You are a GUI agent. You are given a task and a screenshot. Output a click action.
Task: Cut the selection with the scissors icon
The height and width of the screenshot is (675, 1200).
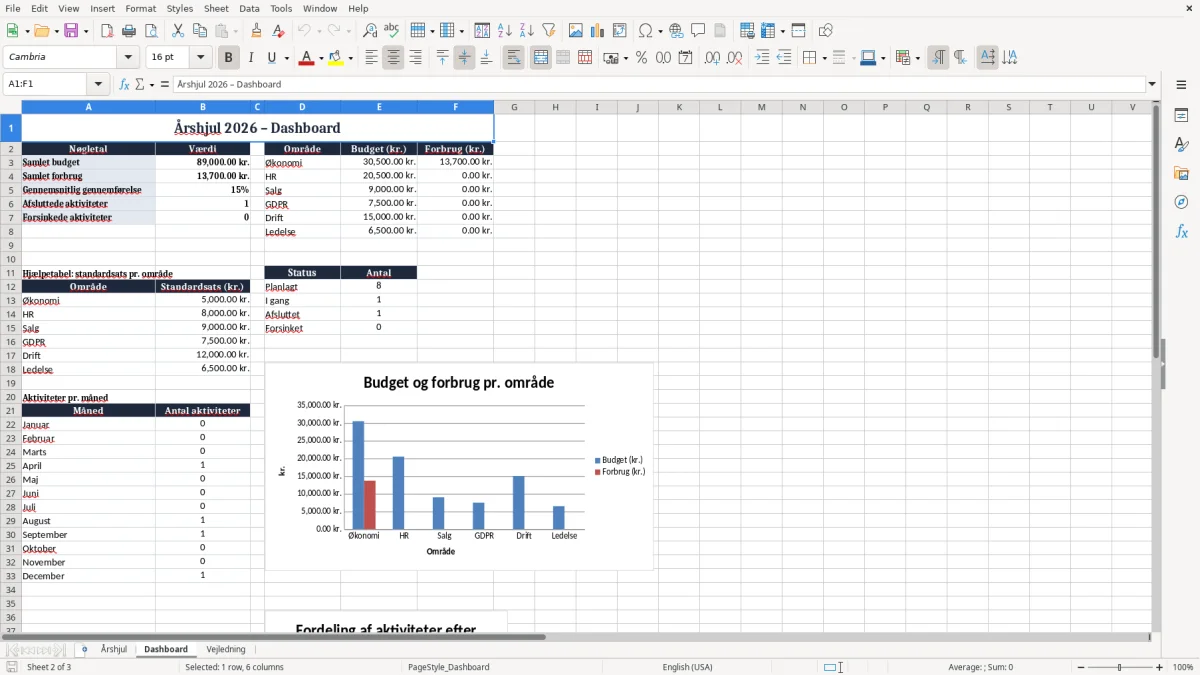pyautogui.click(x=178, y=31)
